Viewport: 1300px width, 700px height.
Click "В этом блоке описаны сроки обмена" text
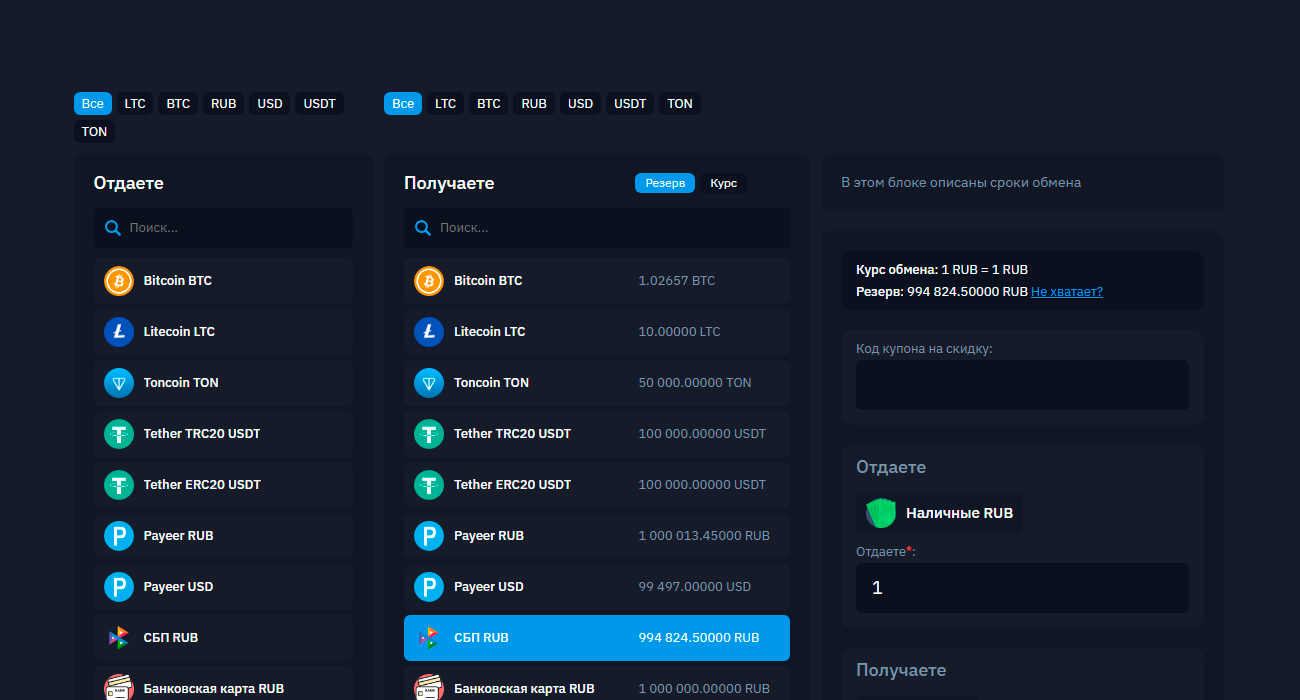point(961,183)
